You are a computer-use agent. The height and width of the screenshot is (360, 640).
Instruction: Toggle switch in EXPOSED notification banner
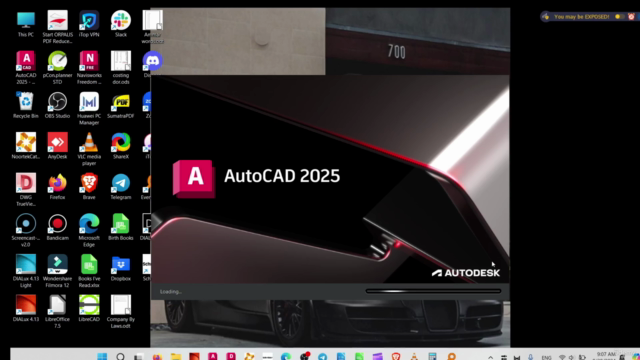click(x=619, y=17)
